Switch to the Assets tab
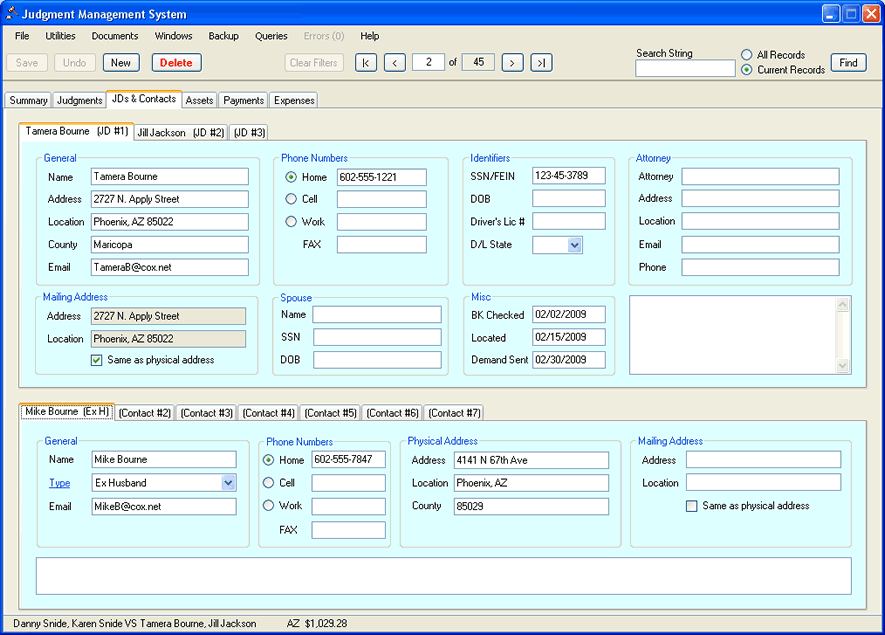Screen dimensions: 885x635 pyautogui.click(x=199, y=100)
